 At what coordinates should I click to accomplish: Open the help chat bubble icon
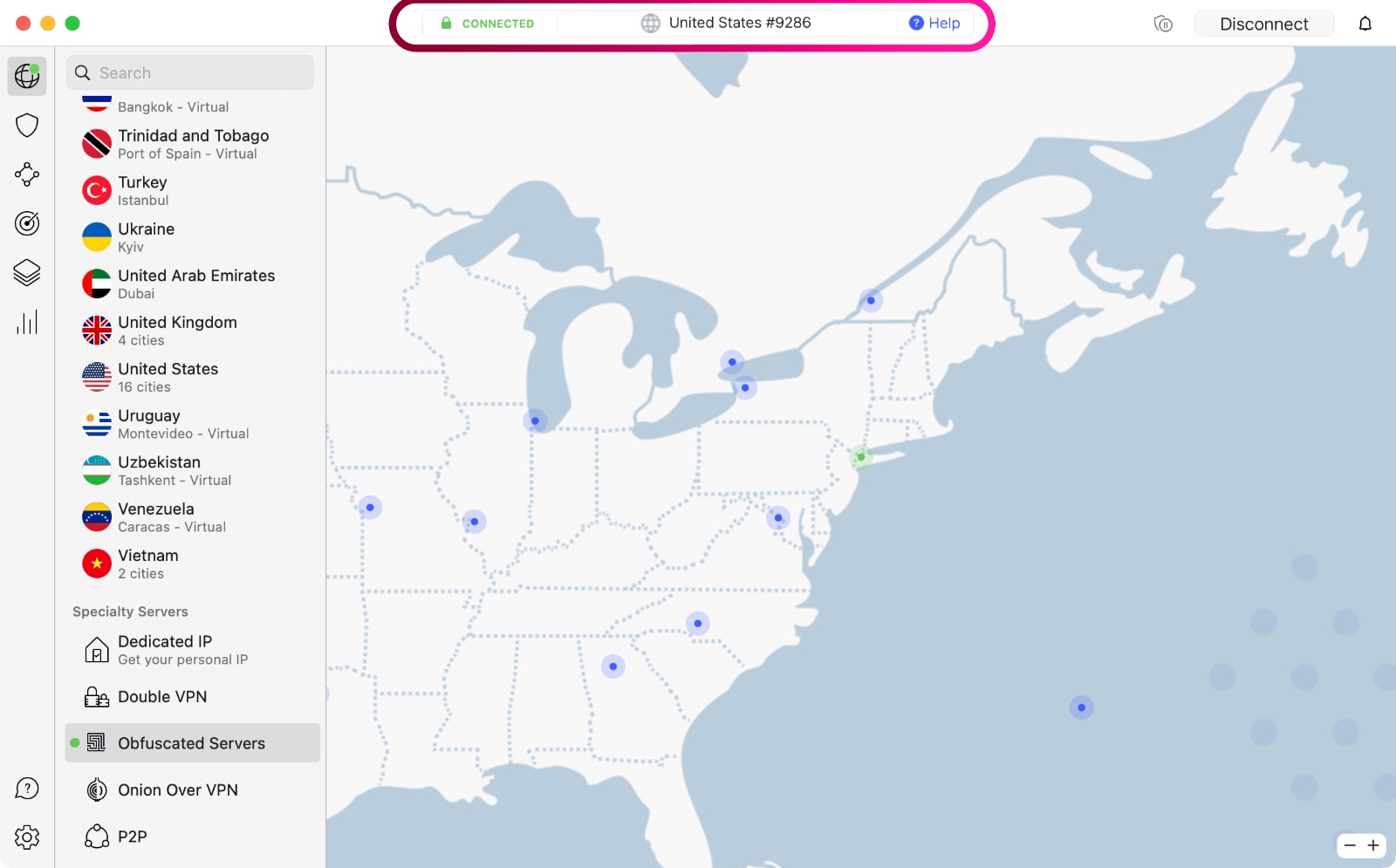(x=27, y=789)
